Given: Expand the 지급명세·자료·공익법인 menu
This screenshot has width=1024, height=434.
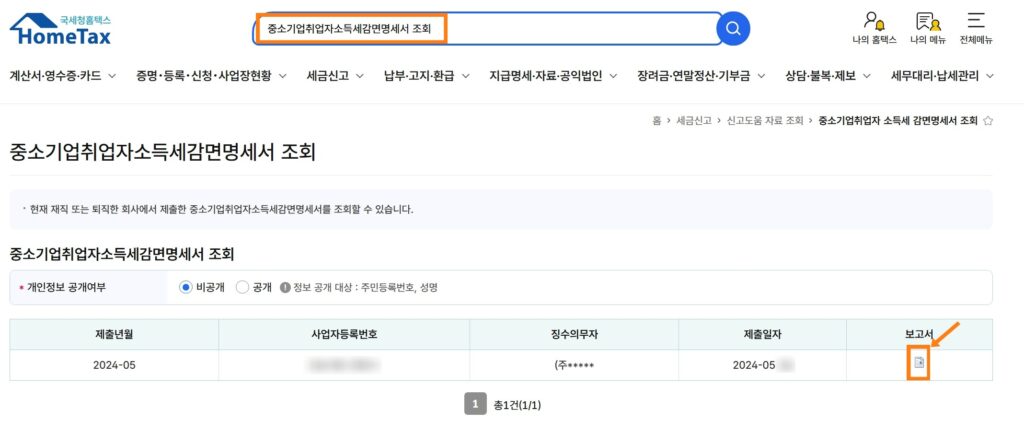Looking at the screenshot, I should [553, 76].
